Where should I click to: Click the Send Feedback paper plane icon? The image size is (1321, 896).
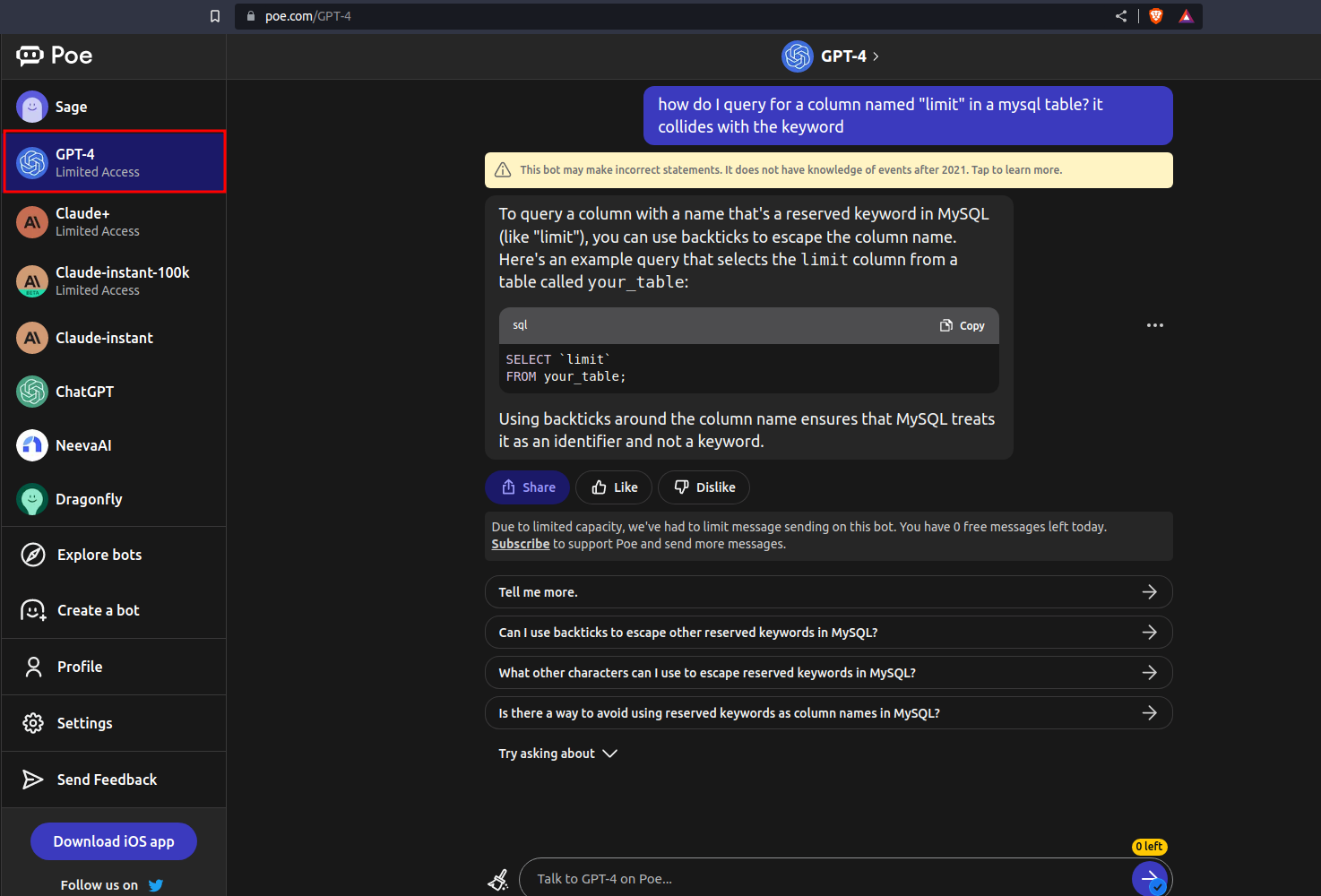[x=32, y=780]
